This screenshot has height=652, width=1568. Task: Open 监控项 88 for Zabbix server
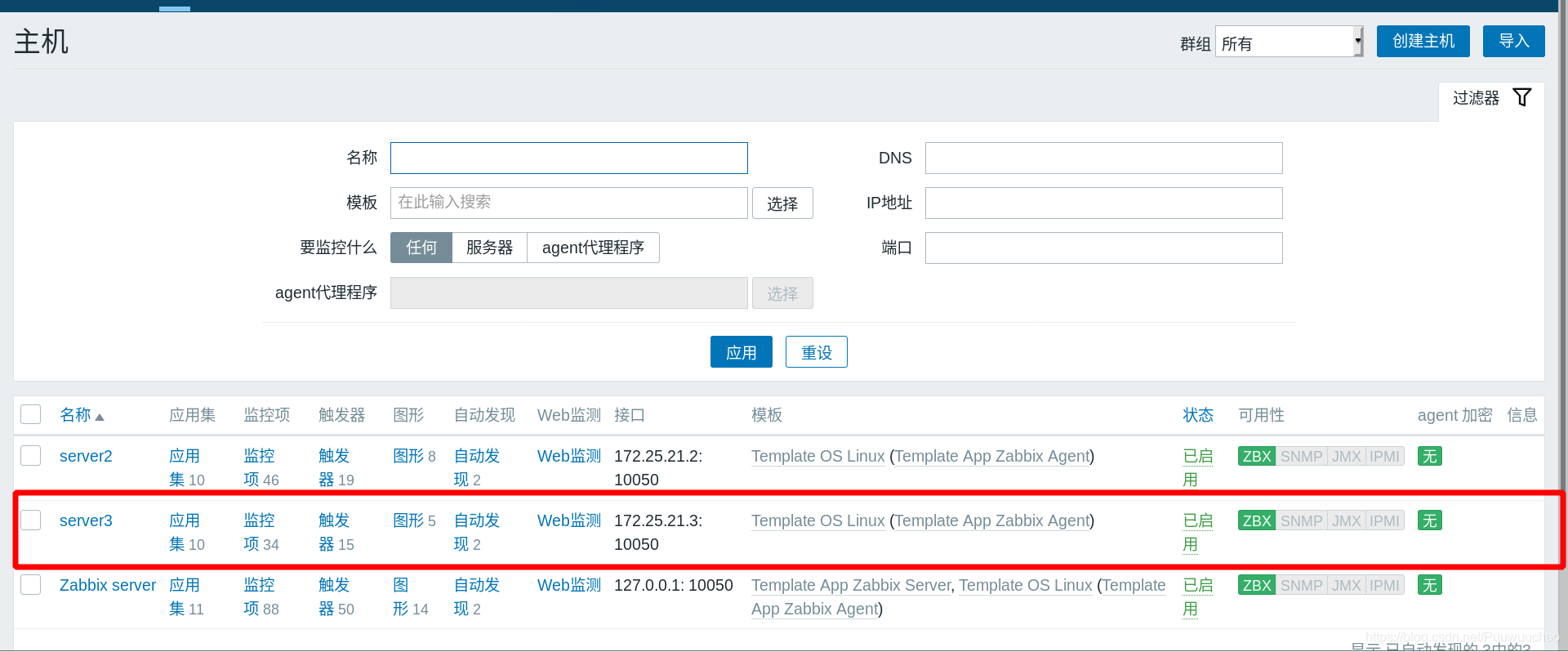[259, 596]
